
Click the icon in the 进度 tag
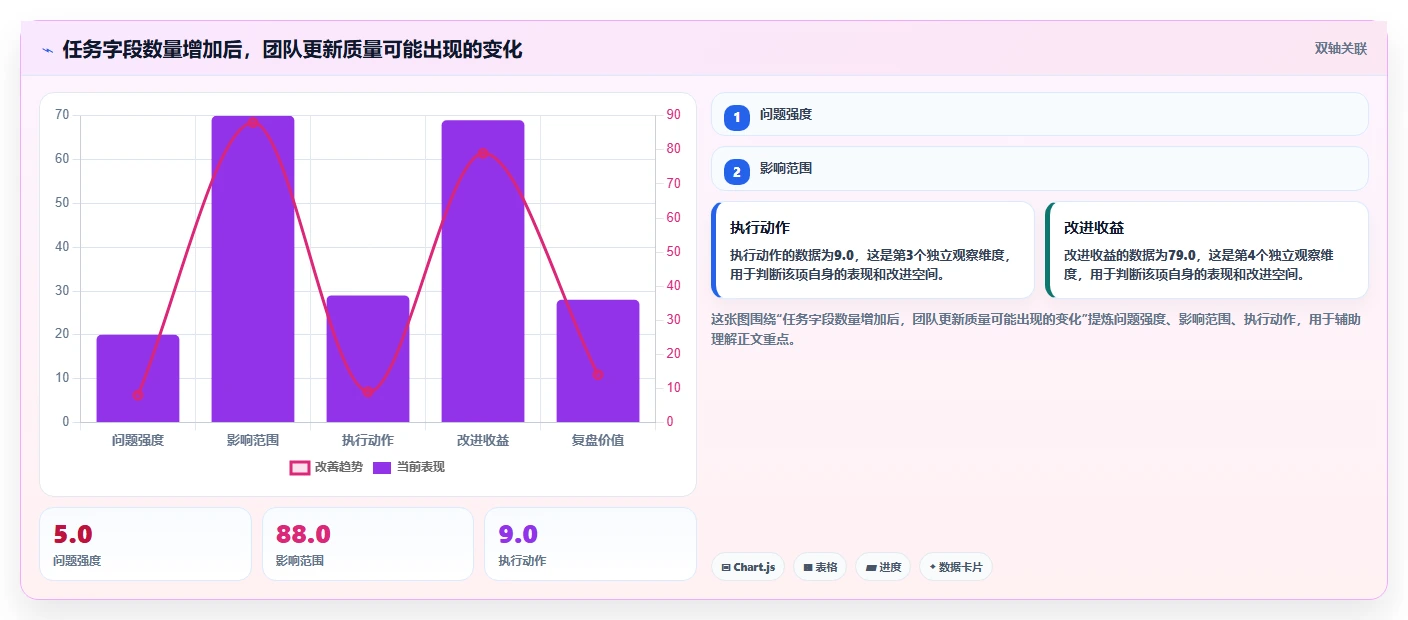pos(870,567)
